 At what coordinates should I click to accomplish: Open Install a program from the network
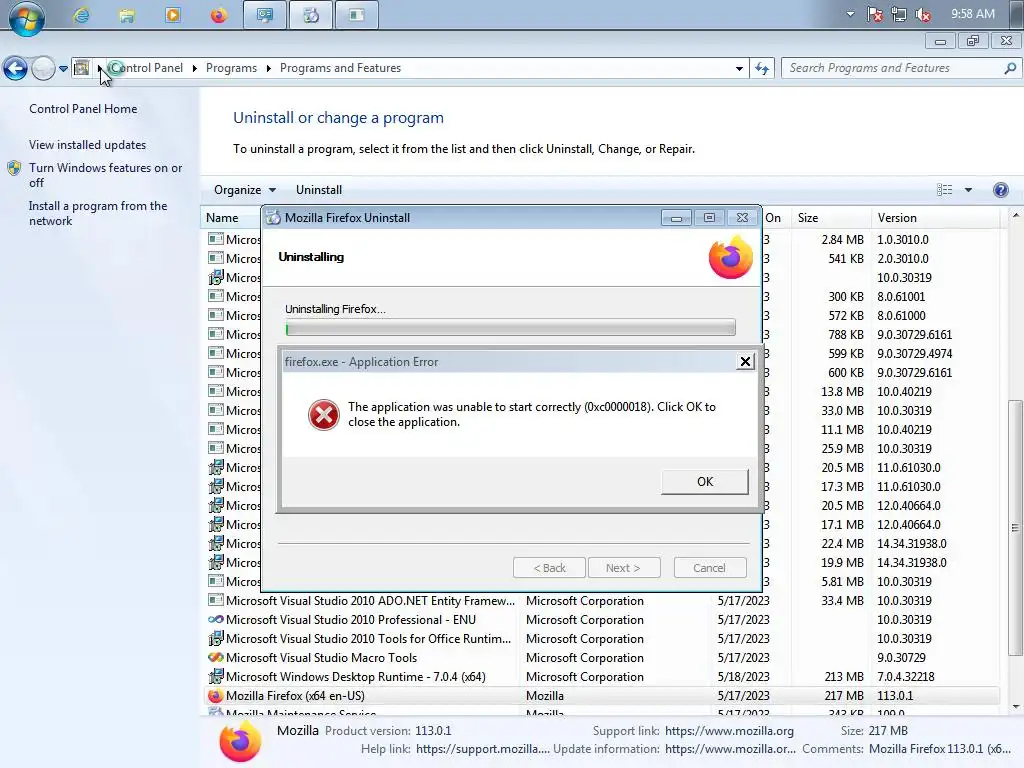[98, 213]
